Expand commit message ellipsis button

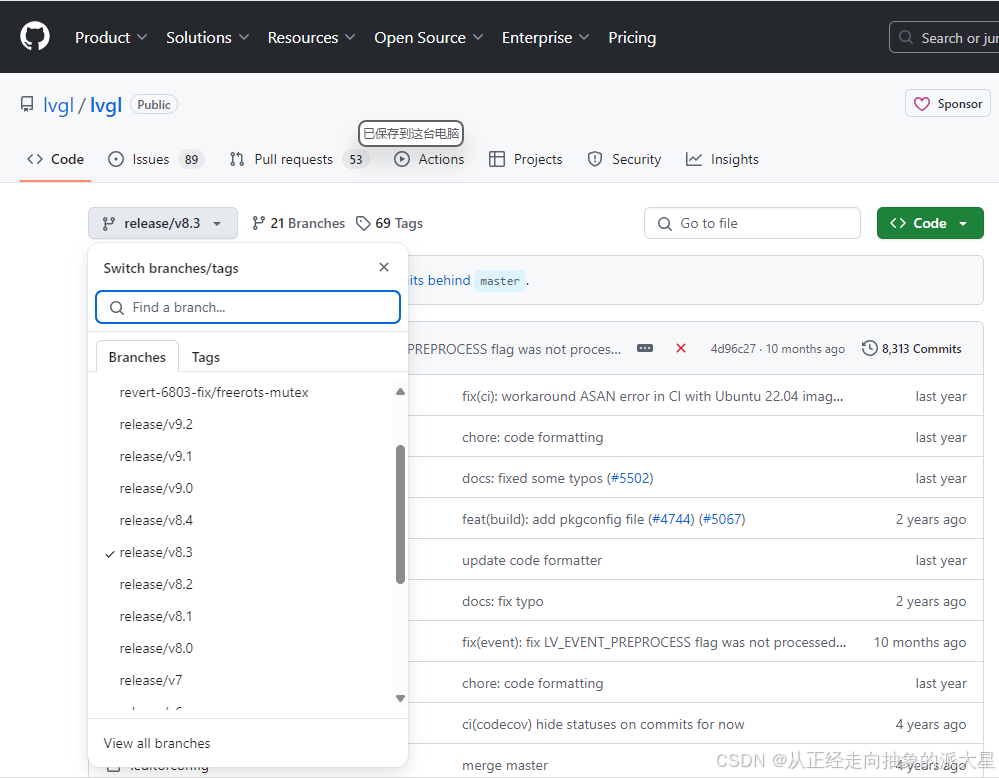(x=645, y=349)
